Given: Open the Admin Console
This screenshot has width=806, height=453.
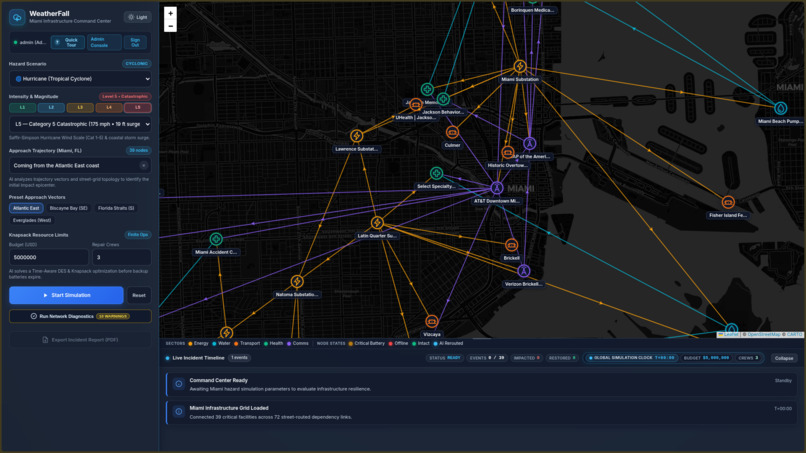Looking at the screenshot, I should [x=104, y=42].
